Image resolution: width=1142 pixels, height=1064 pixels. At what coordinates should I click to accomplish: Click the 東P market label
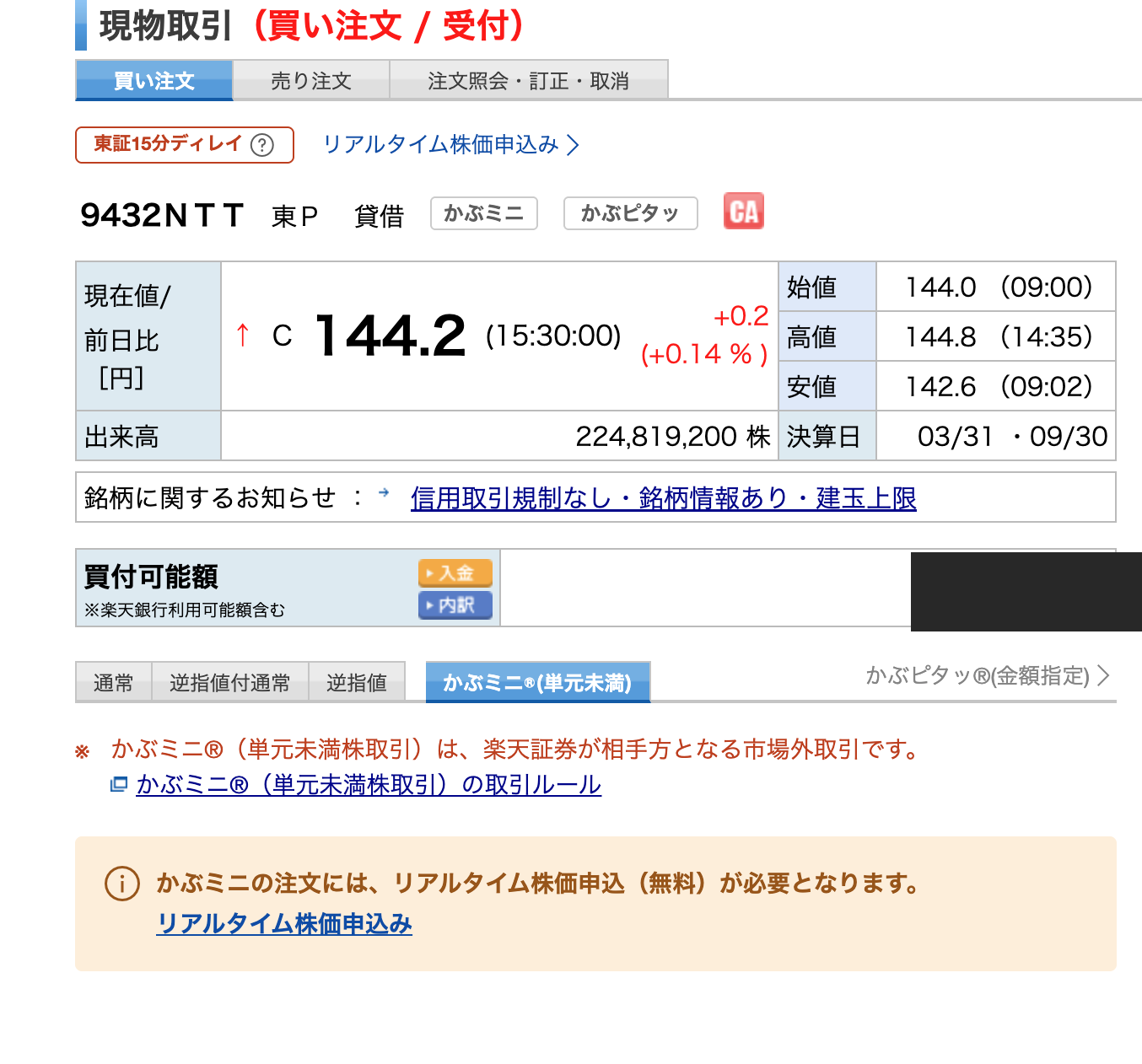(294, 216)
